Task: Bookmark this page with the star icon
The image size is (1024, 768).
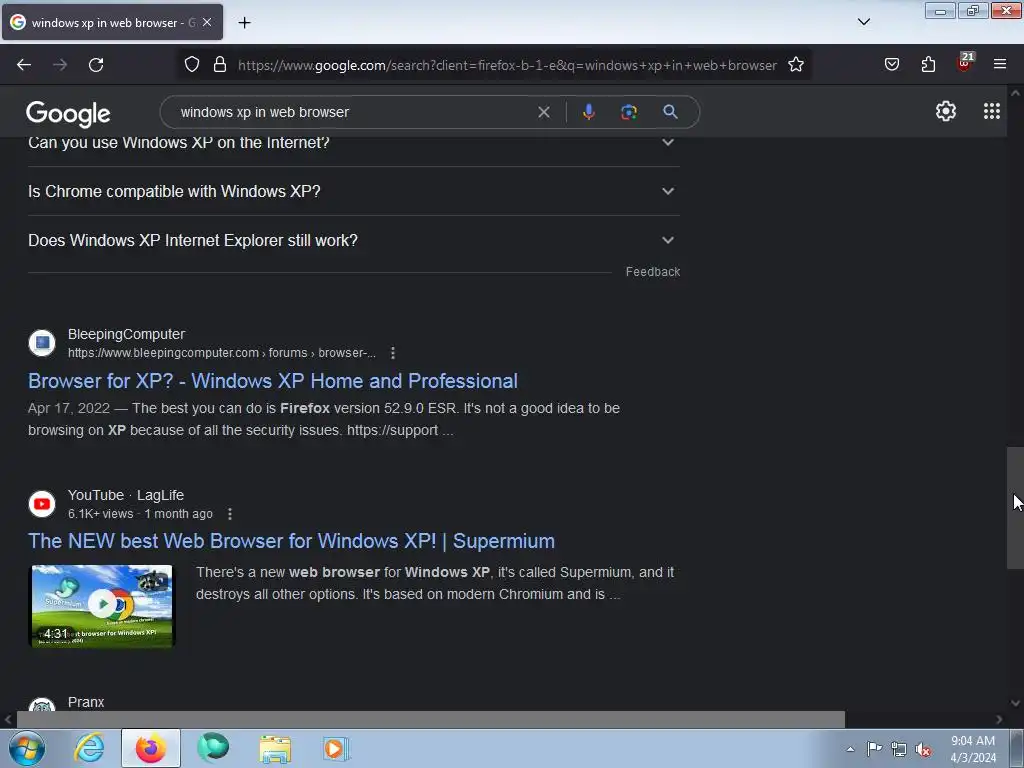Action: (795, 65)
